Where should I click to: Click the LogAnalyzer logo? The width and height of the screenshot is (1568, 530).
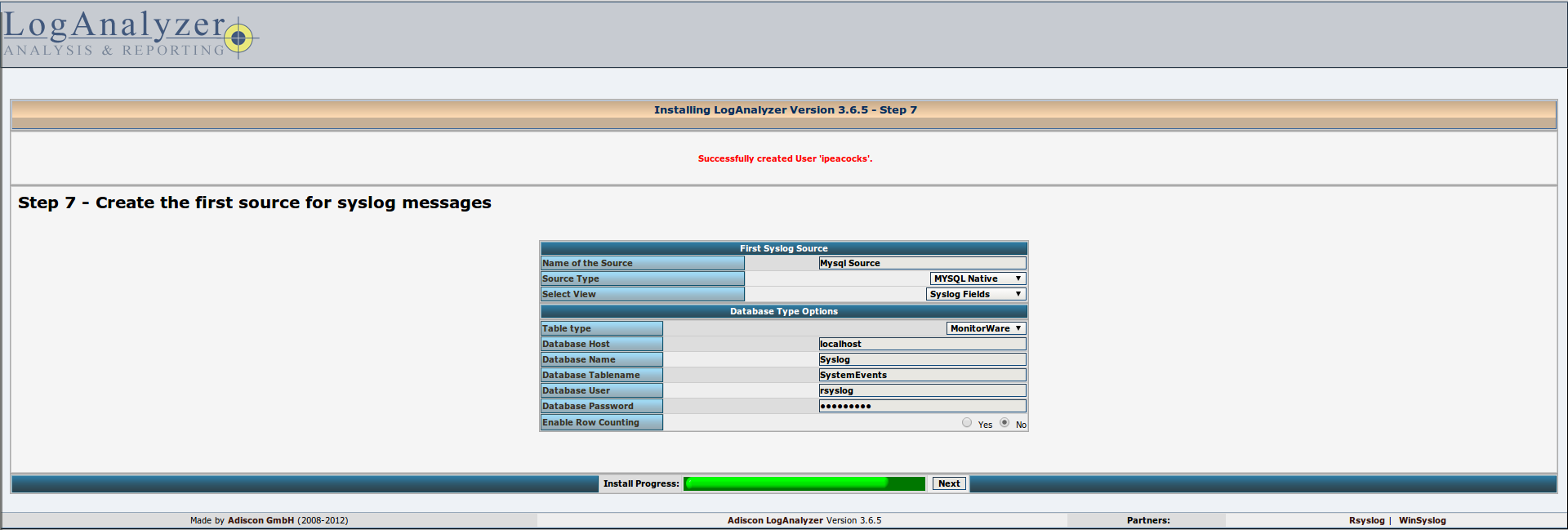(131, 34)
